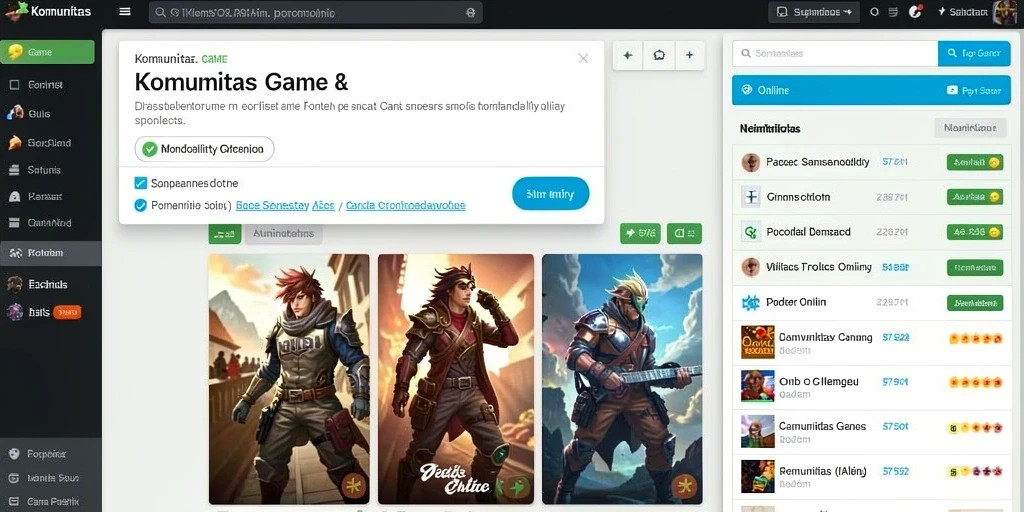Open the red-haired armored character card
The image size is (1024, 512).
[x=289, y=379]
